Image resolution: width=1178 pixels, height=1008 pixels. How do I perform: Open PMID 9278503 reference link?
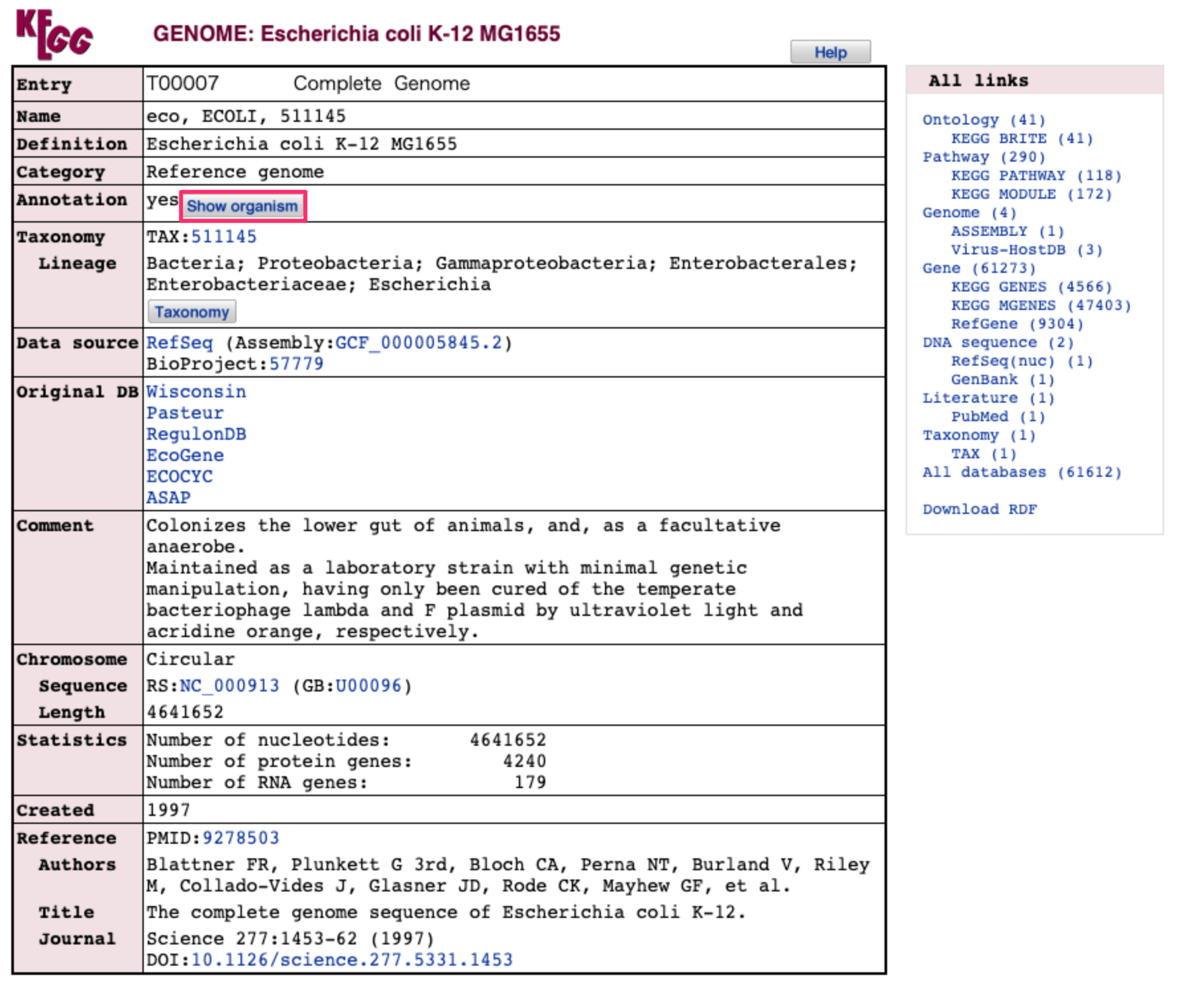[x=241, y=838]
